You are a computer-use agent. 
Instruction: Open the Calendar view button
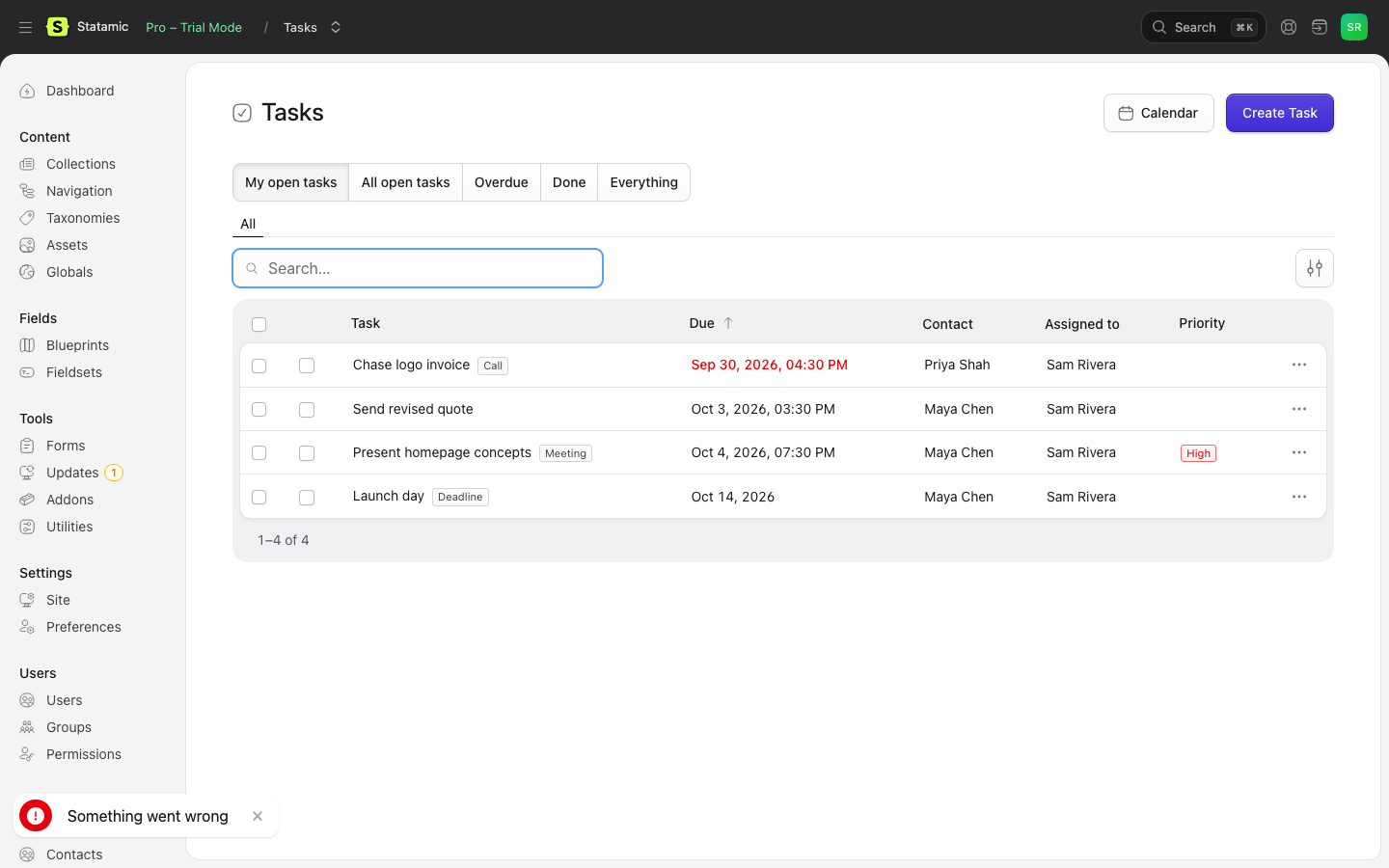coord(1158,113)
